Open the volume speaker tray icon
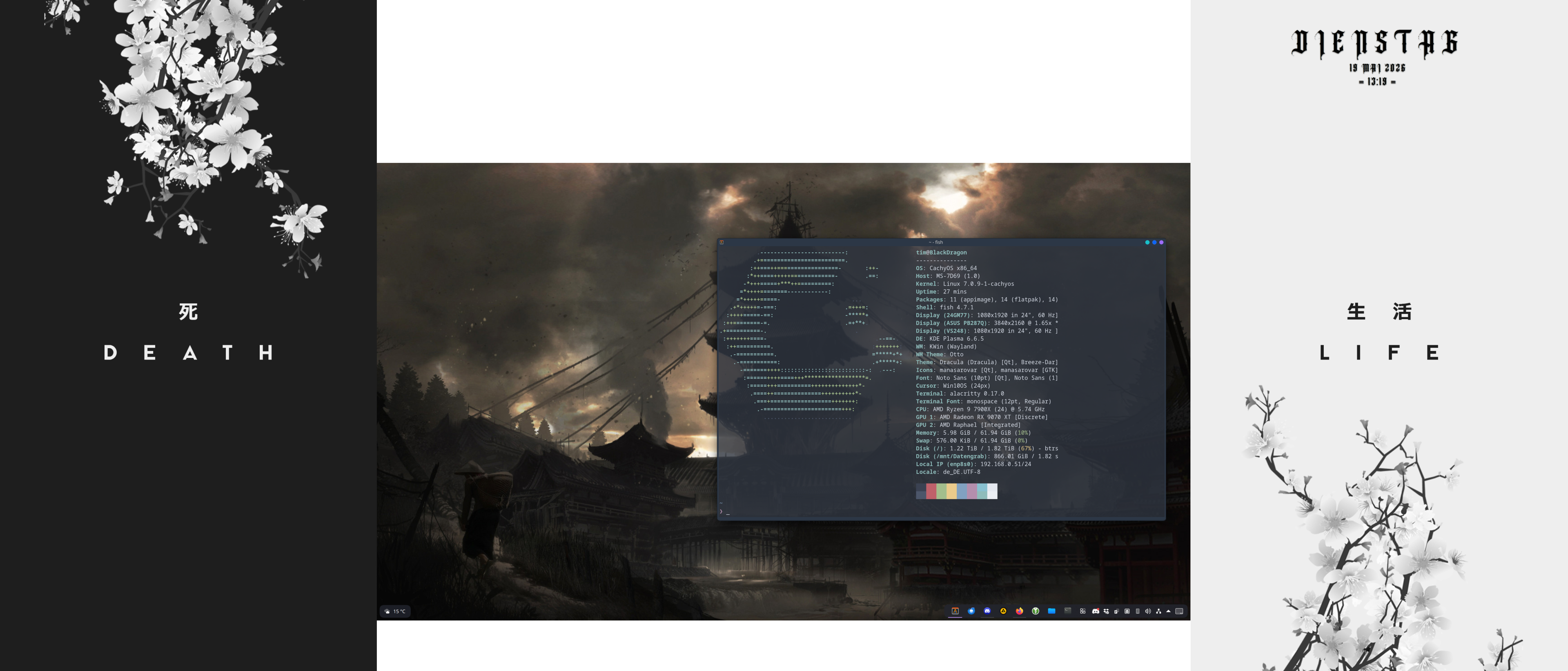The width and height of the screenshot is (1568, 671). pos(1148,611)
